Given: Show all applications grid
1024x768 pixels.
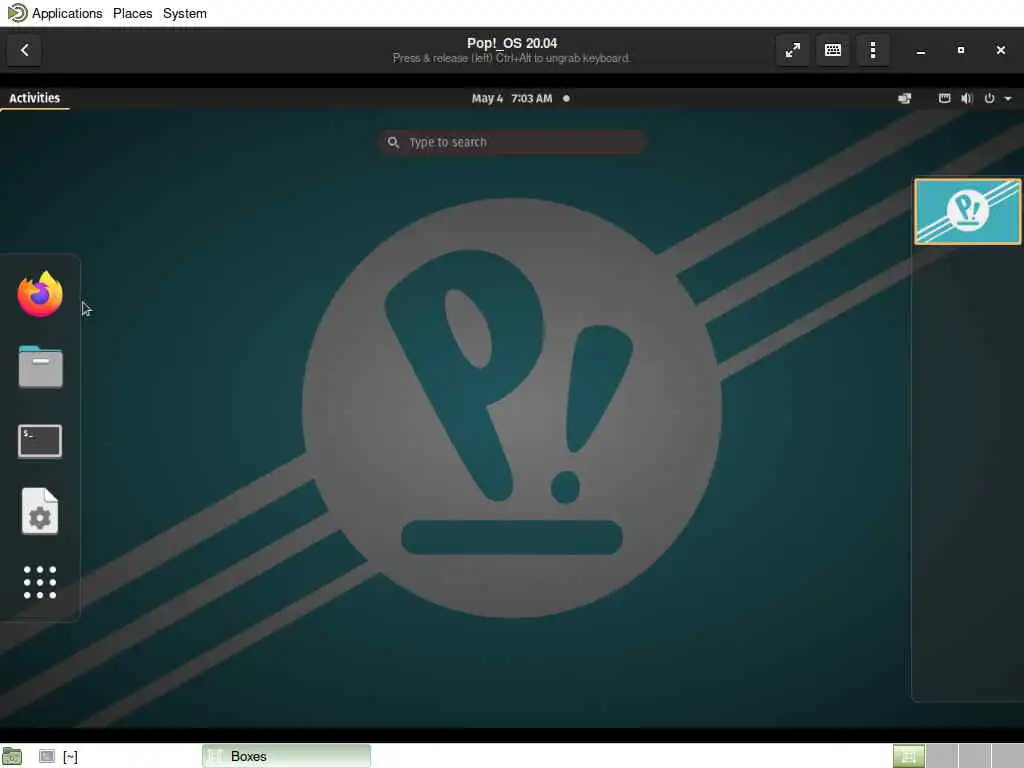Looking at the screenshot, I should (x=40, y=582).
